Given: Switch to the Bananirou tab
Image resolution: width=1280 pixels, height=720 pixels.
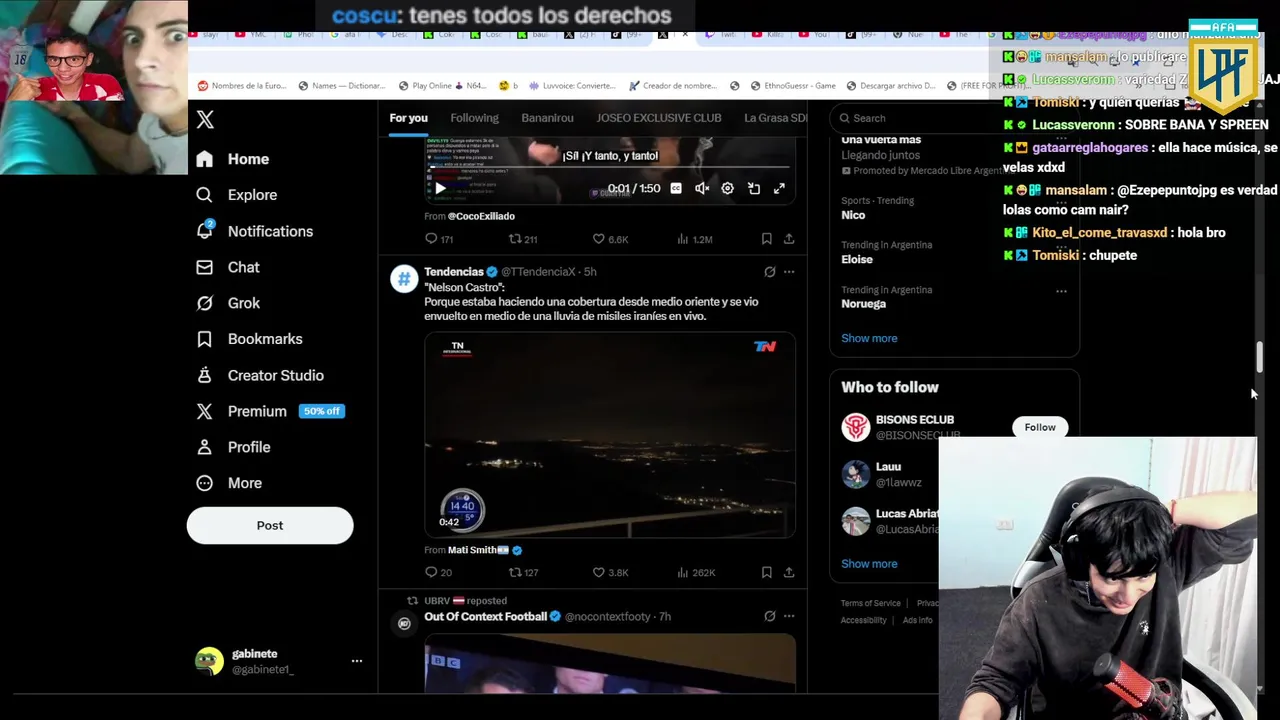Looking at the screenshot, I should (547, 118).
